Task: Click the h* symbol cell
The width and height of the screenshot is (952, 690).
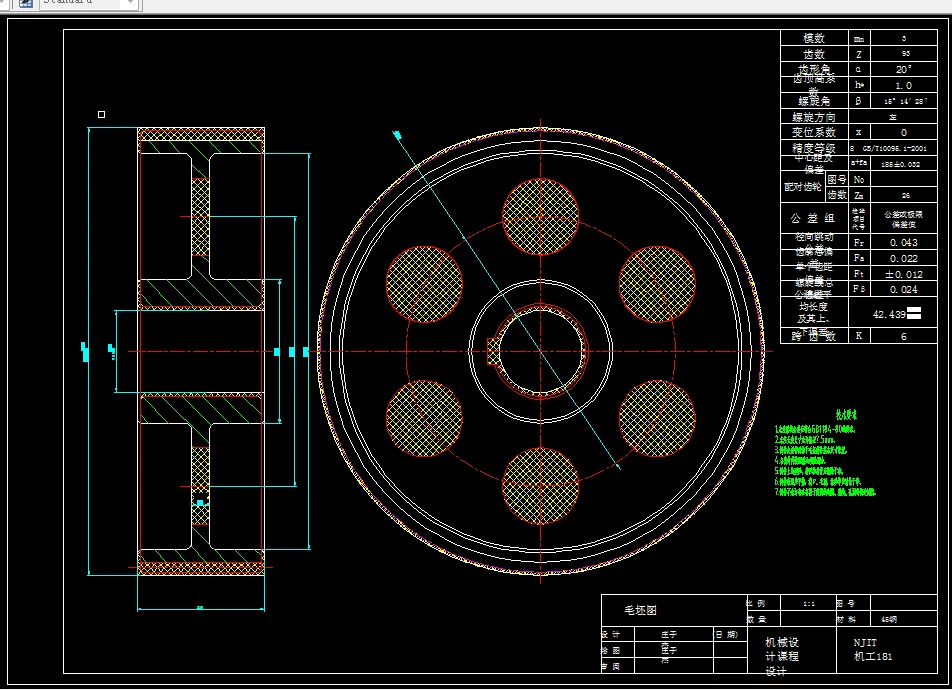Action: [858, 85]
